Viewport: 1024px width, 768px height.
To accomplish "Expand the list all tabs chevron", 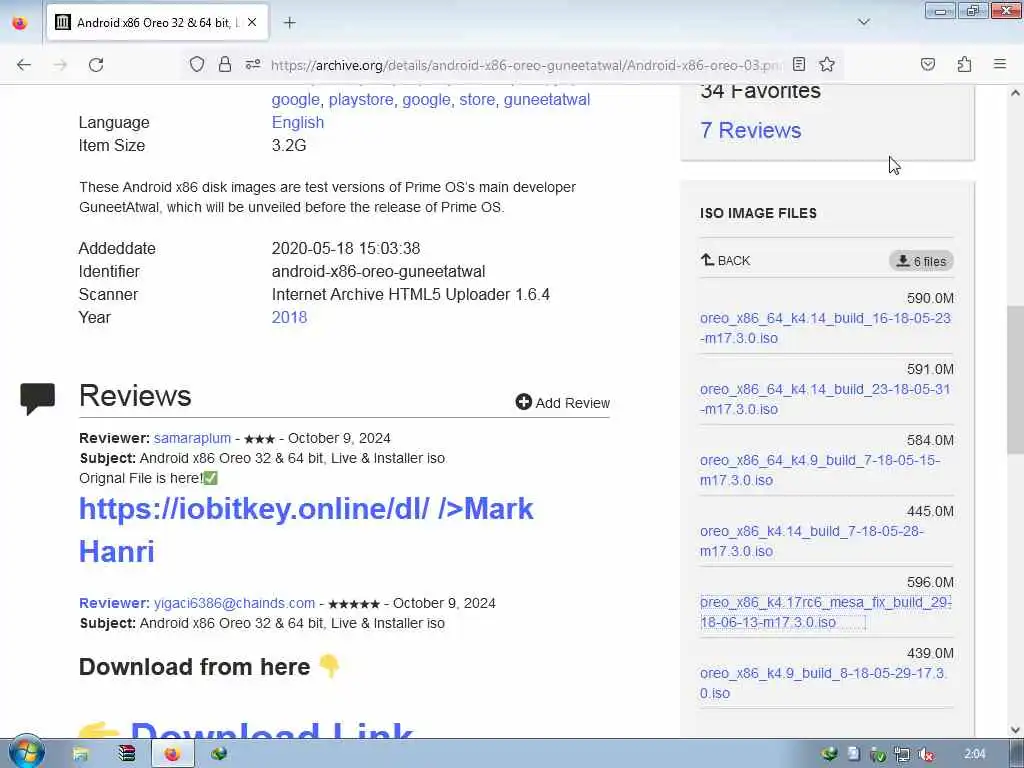I will pyautogui.click(x=863, y=22).
